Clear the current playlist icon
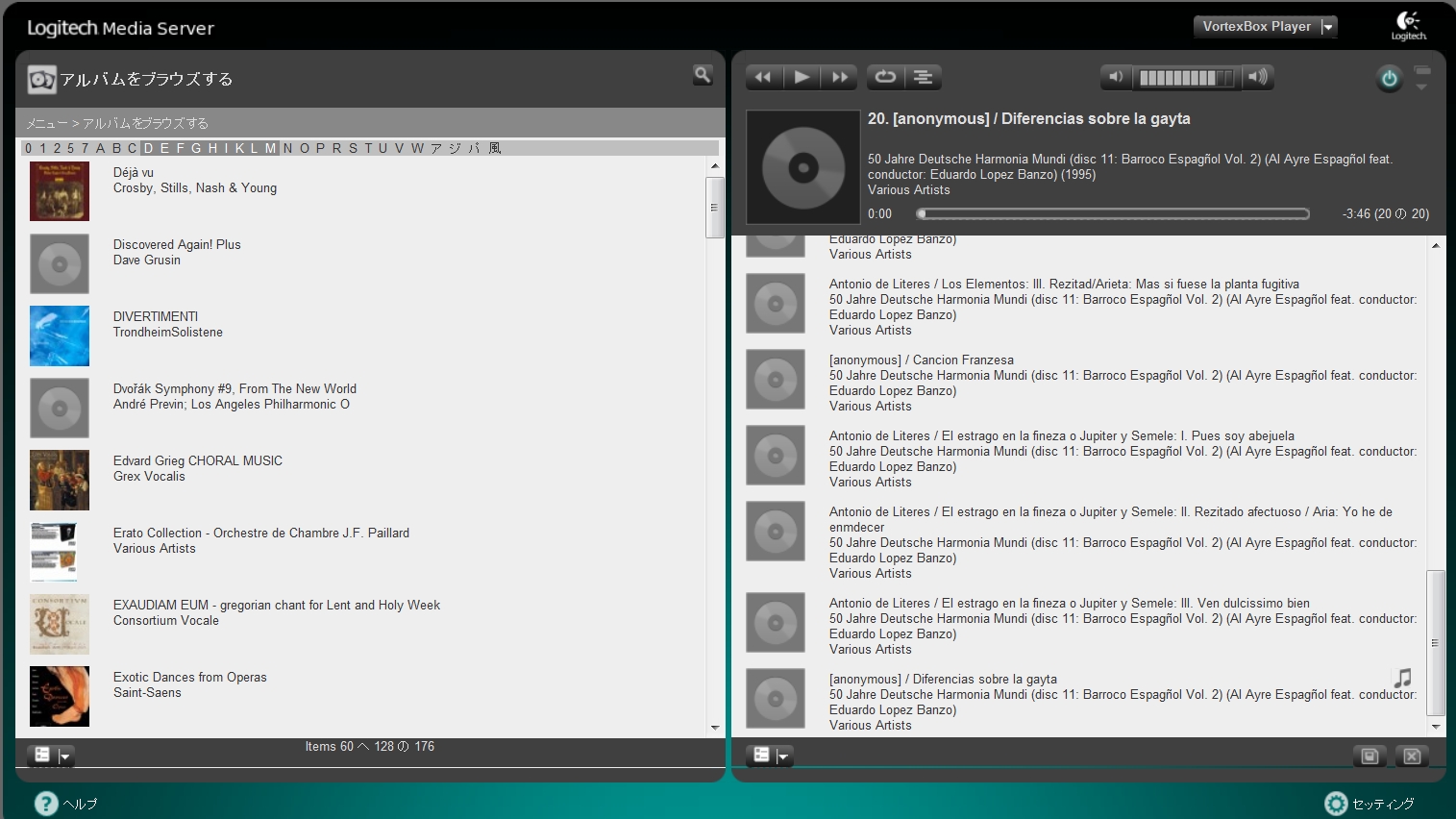 (x=1412, y=757)
